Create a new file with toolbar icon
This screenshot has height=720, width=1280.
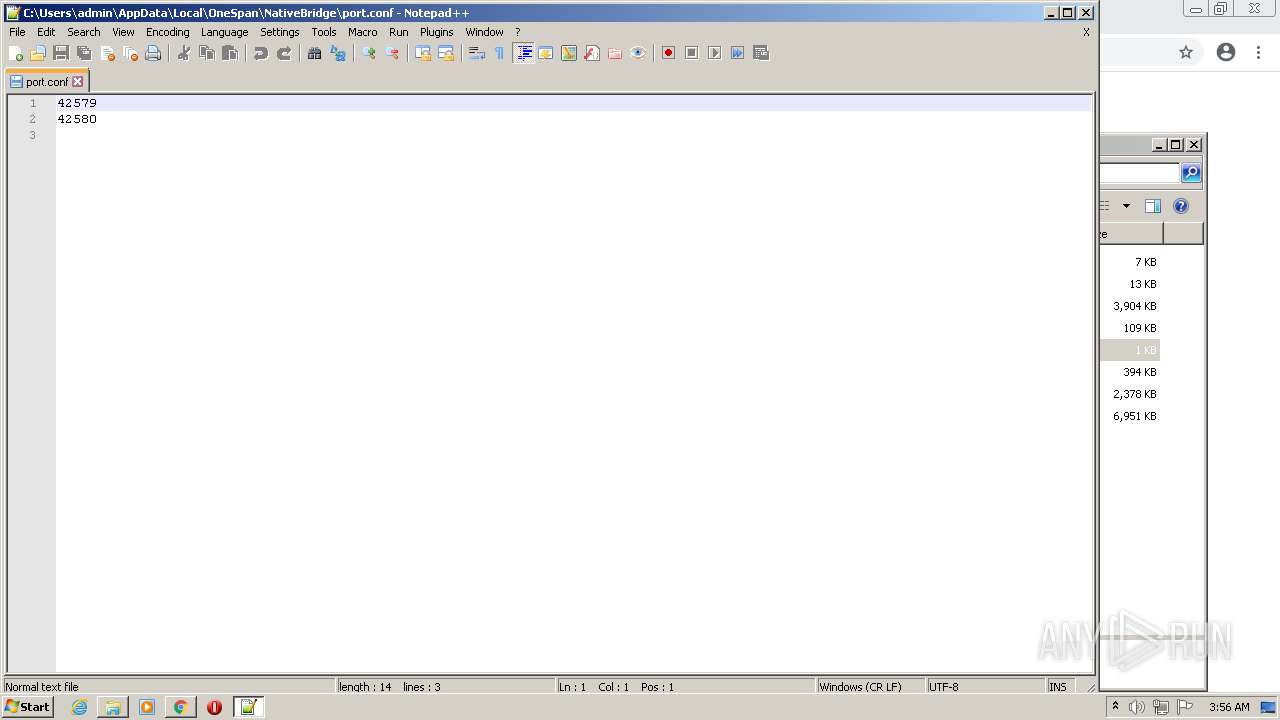(x=15, y=53)
